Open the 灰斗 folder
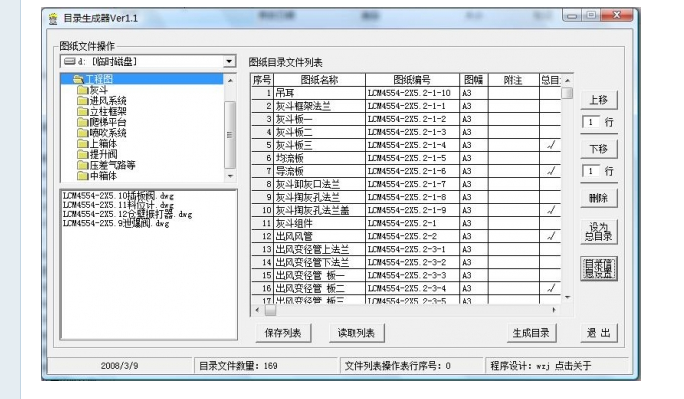This screenshot has height=399, width=684. click(99, 90)
